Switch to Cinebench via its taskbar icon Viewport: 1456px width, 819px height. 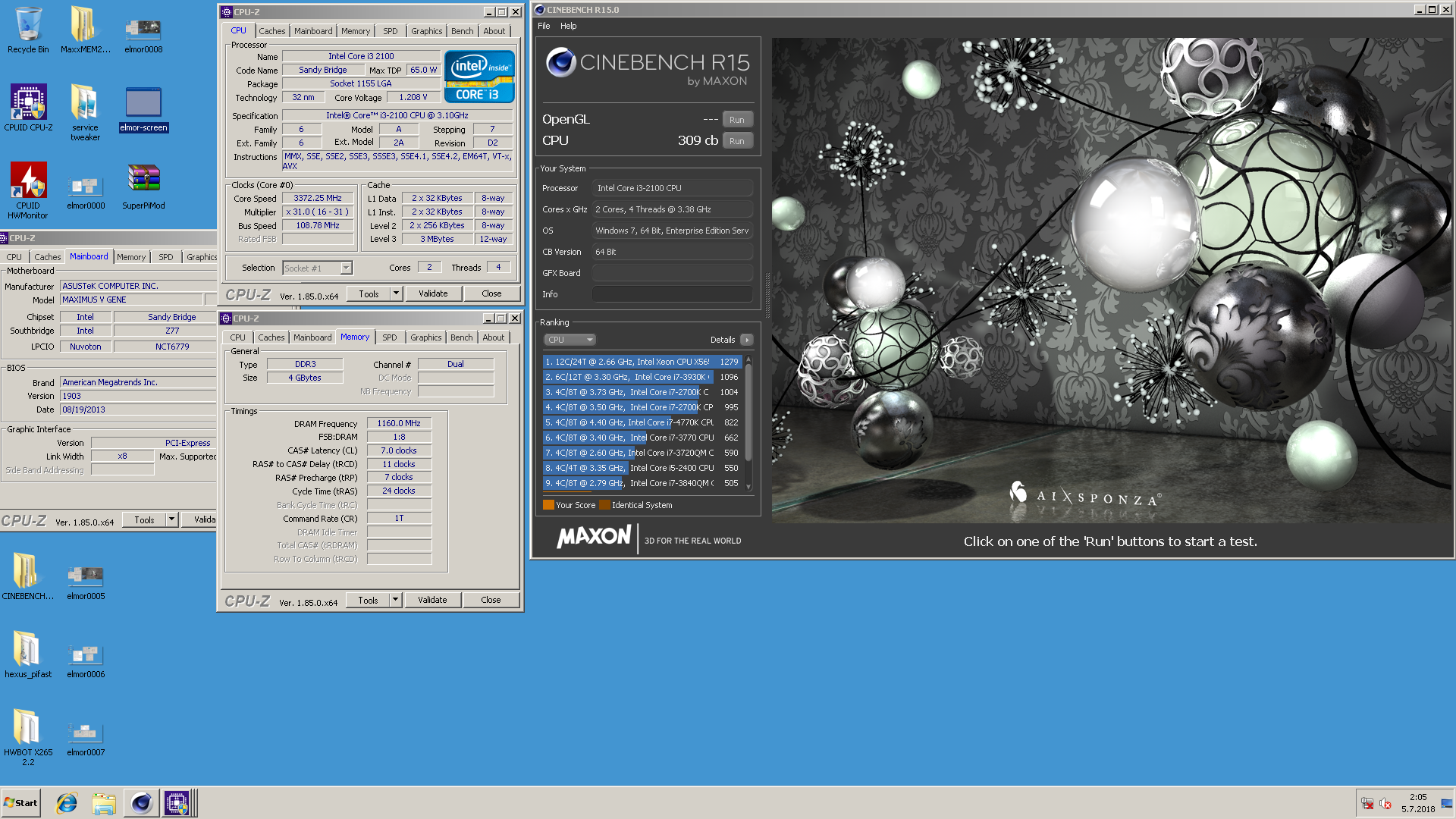pos(141,803)
